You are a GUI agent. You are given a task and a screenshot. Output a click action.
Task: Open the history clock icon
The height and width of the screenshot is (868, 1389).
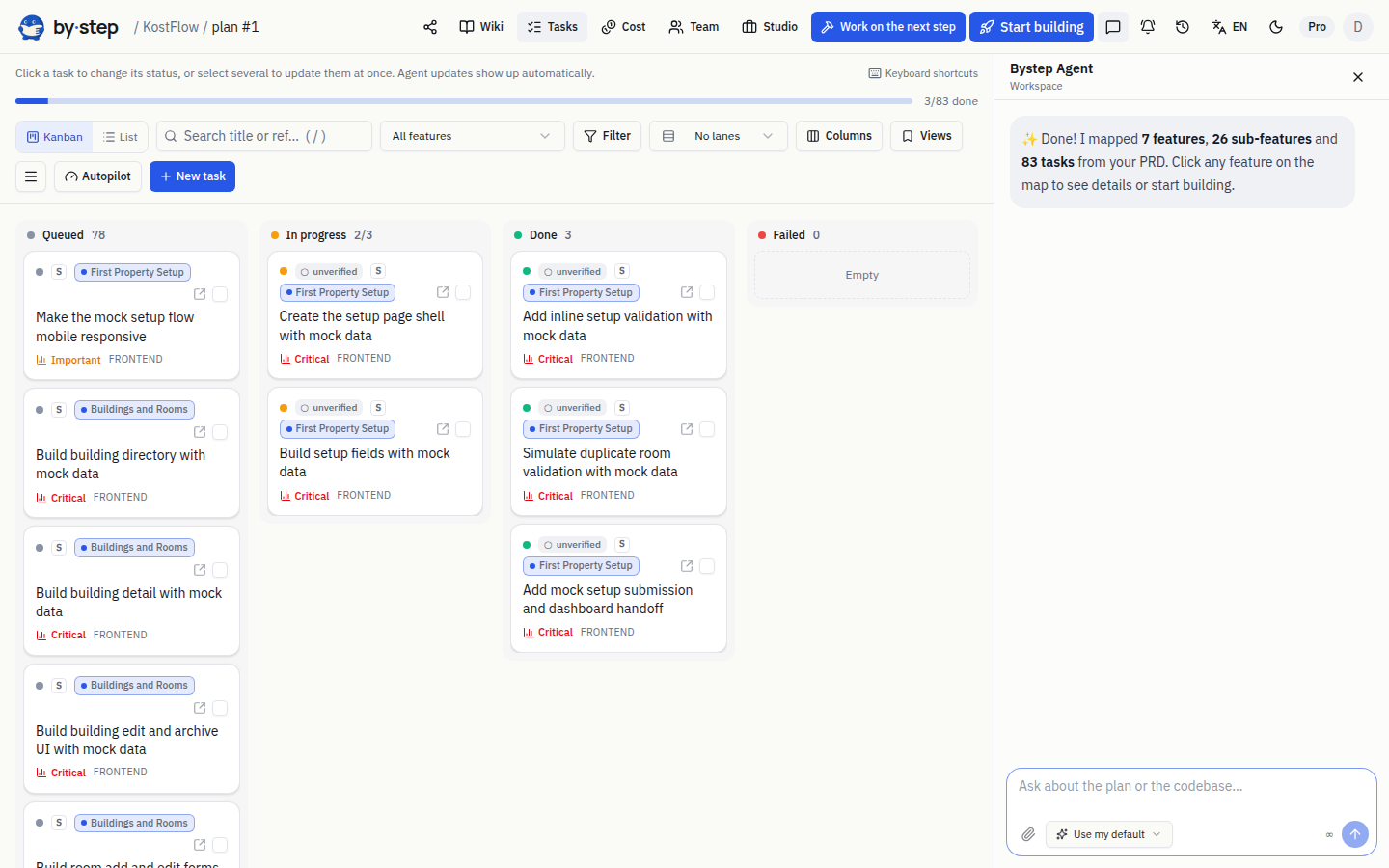(1183, 27)
